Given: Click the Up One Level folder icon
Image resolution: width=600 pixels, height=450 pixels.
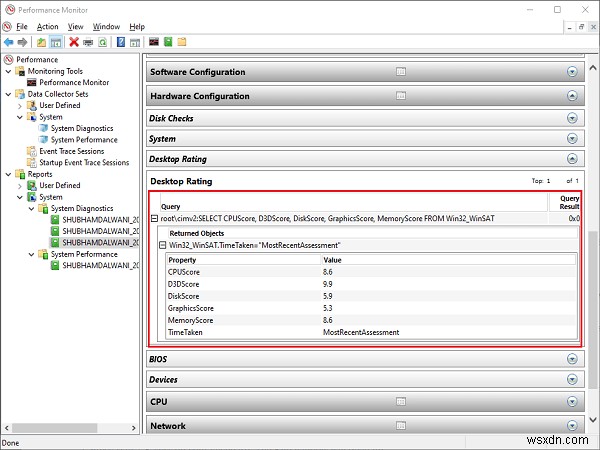Looking at the screenshot, I should [42, 43].
